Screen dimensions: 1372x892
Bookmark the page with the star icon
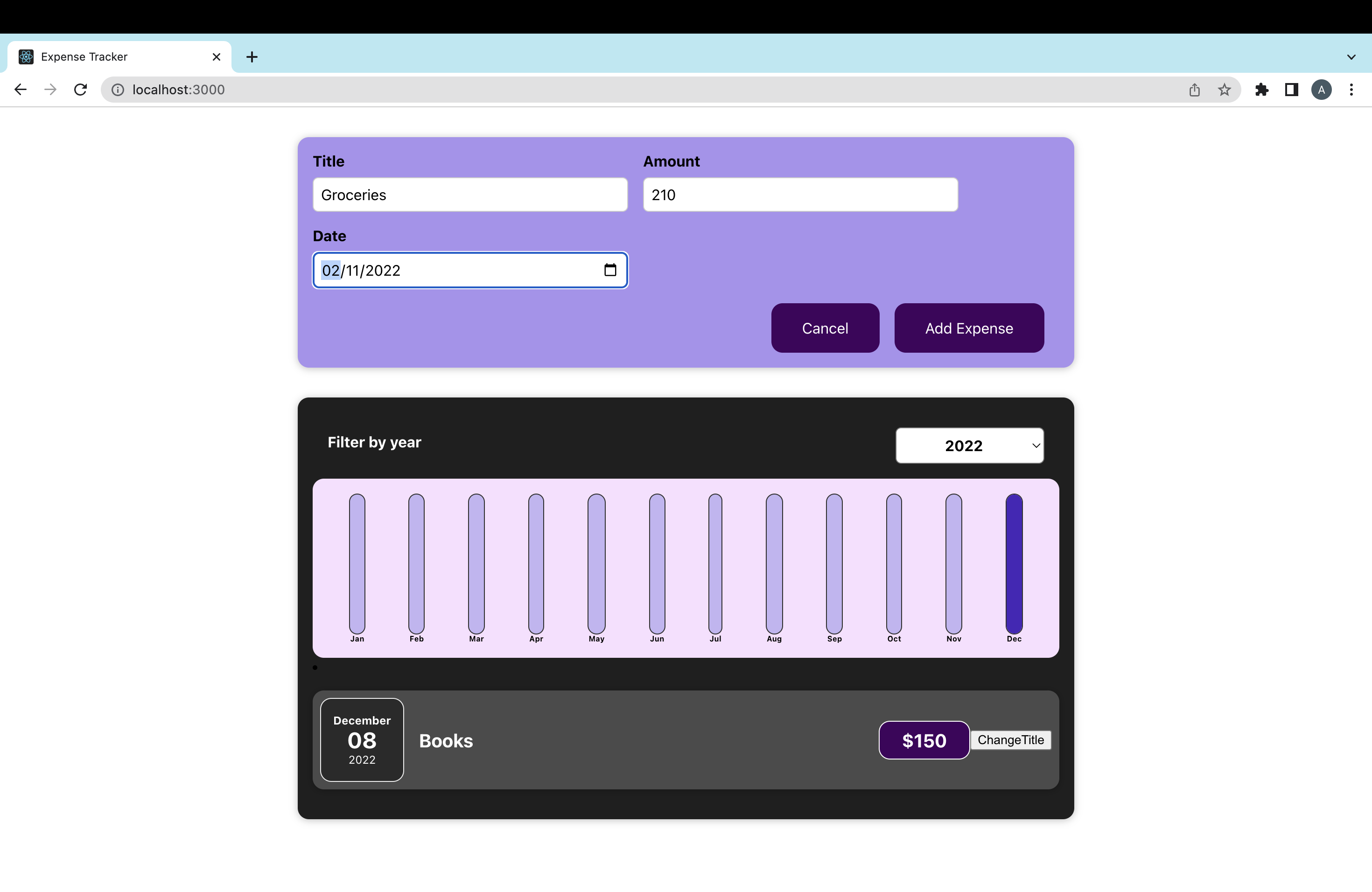[x=1225, y=89]
